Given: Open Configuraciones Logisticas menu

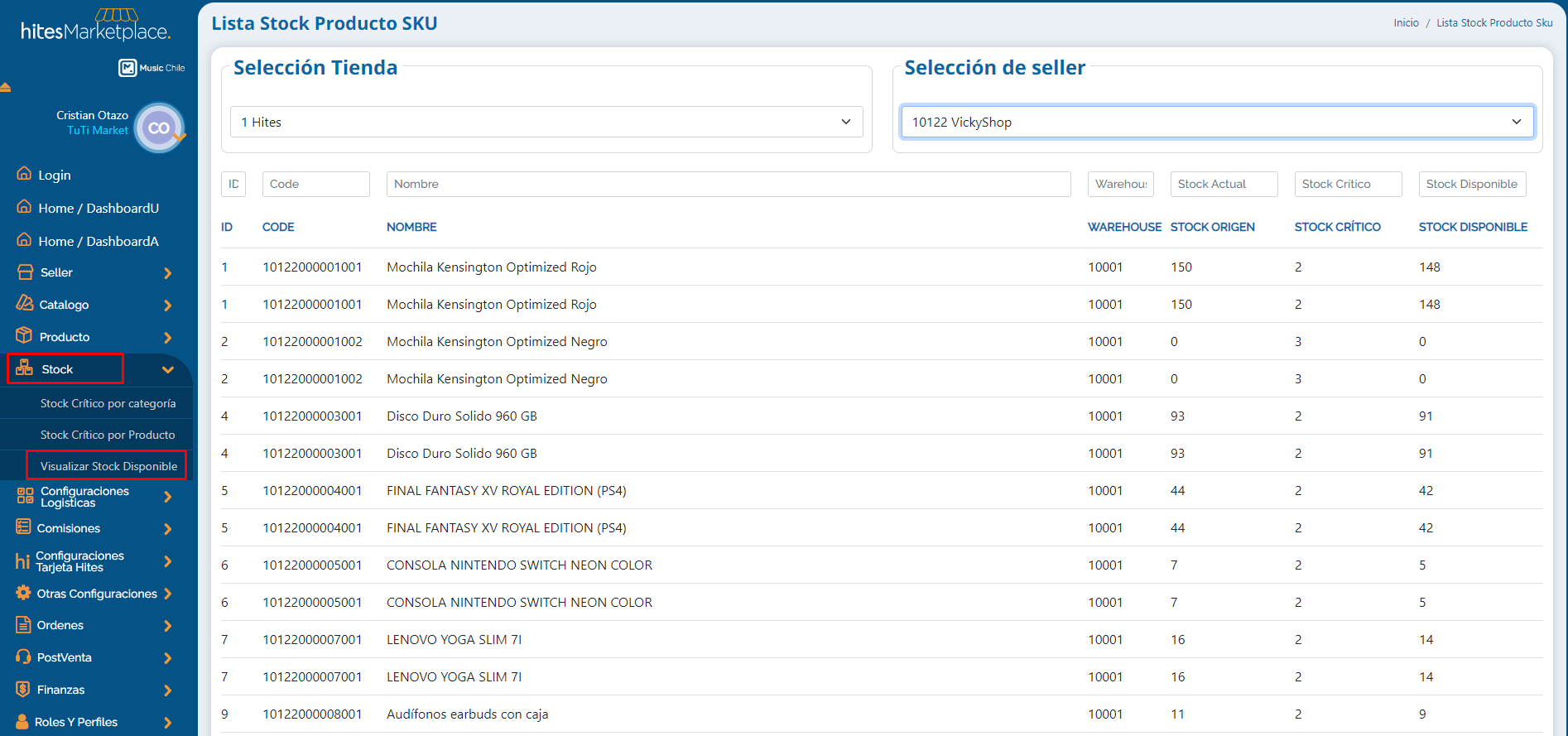Looking at the screenshot, I should 84,497.
